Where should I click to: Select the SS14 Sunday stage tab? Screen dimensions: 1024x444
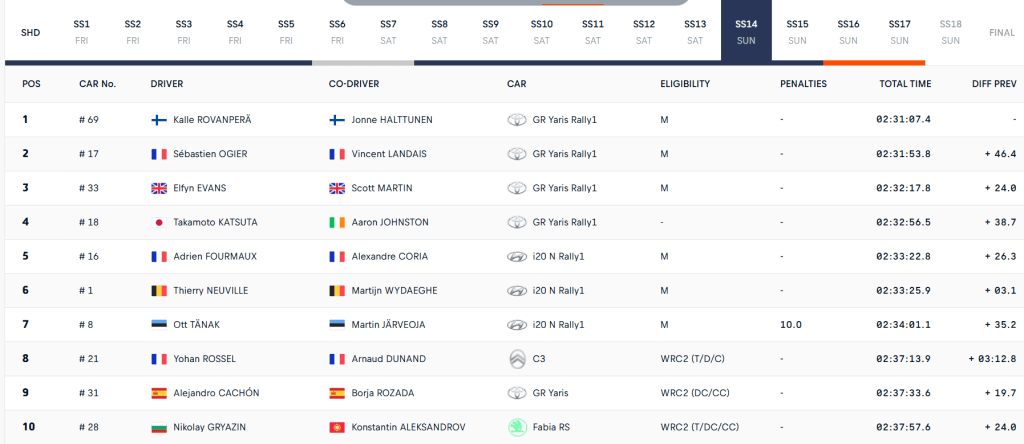click(x=746, y=31)
